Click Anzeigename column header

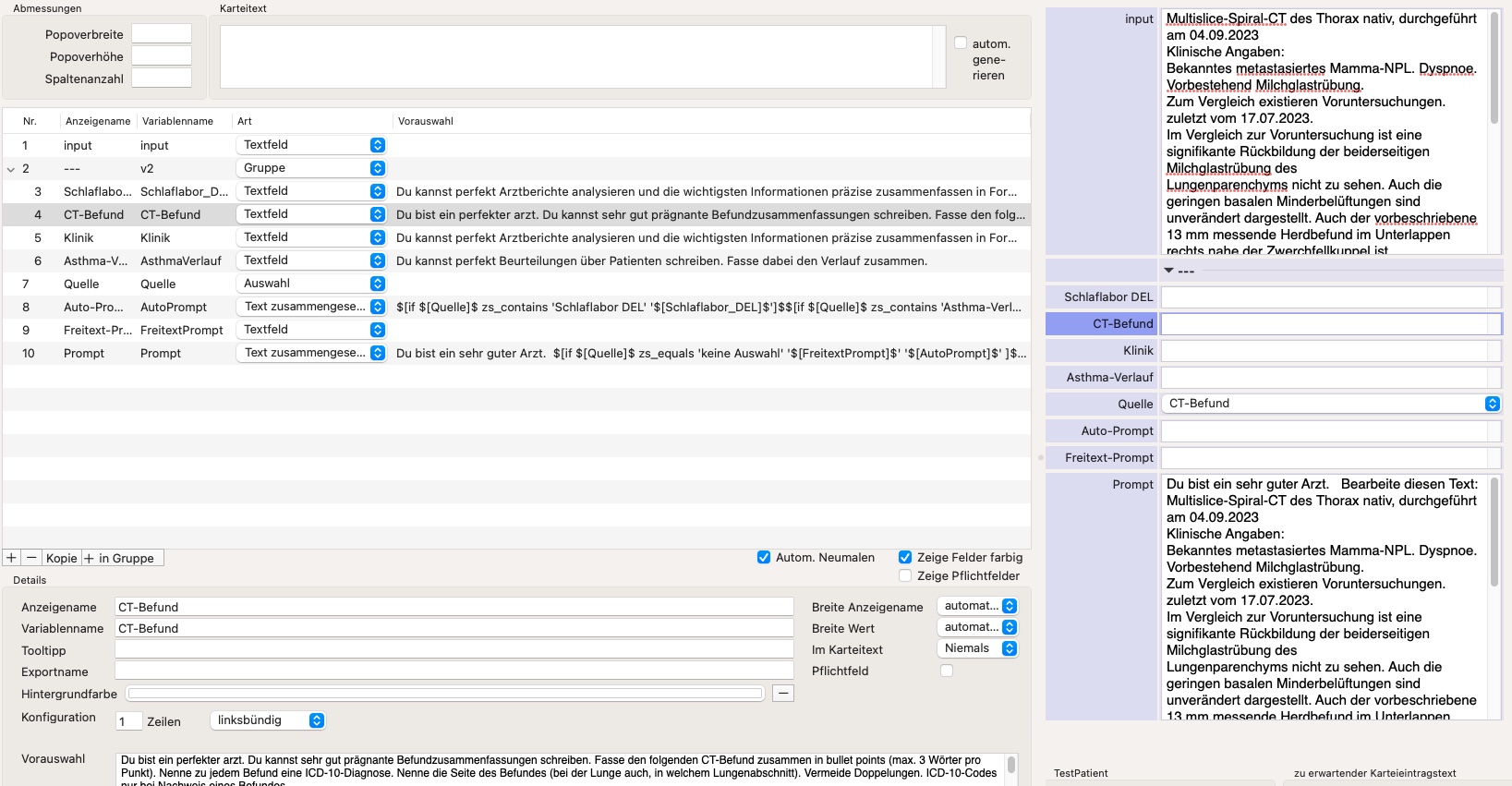point(98,121)
